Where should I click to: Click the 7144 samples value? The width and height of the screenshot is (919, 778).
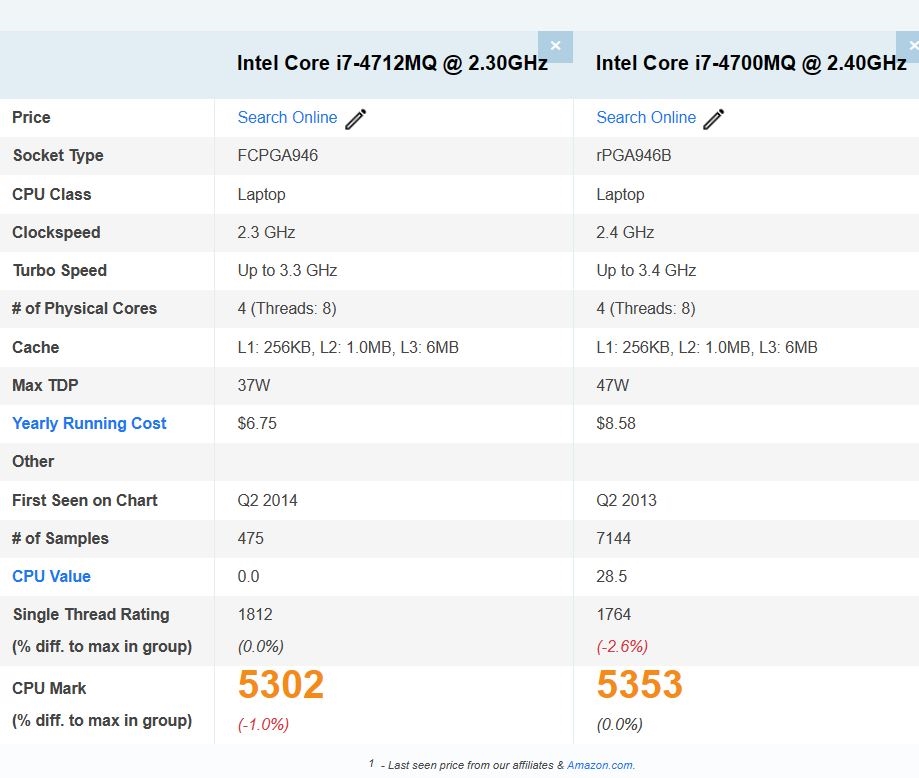[x=616, y=538]
